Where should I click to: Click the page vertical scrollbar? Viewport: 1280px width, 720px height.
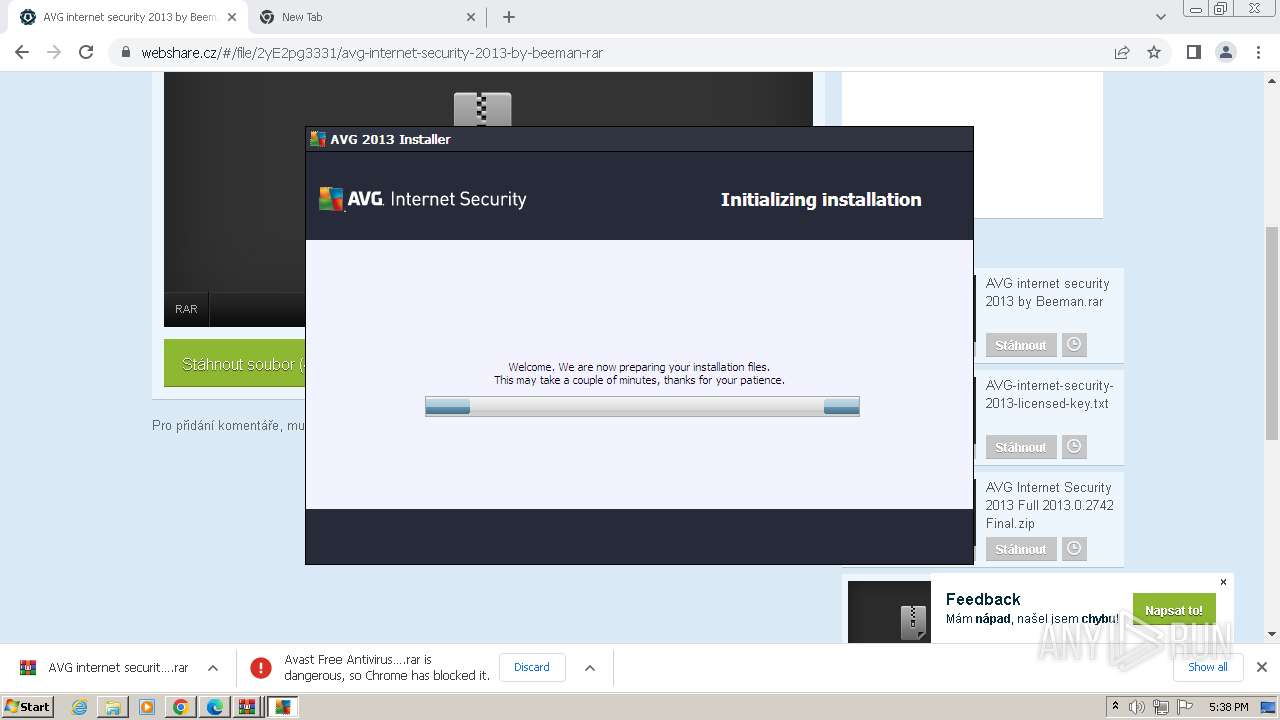[x=1271, y=333]
